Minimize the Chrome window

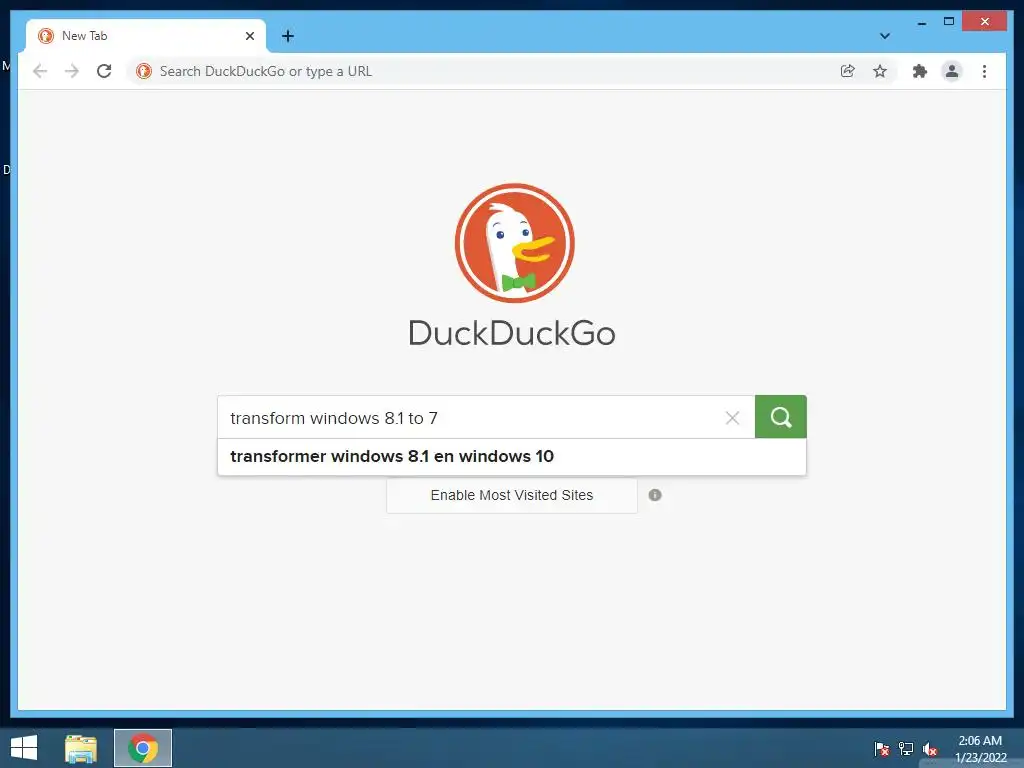pyautogui.click(x=921, y=22)
